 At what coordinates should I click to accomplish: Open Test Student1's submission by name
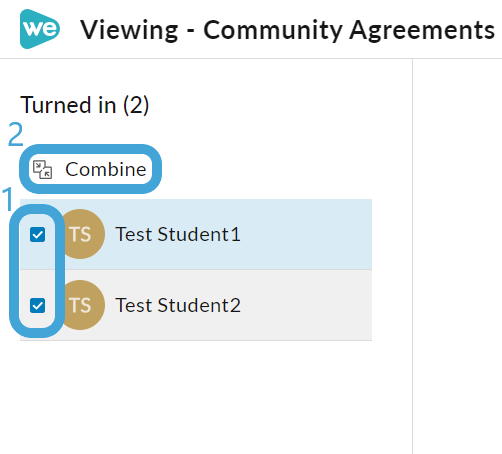pyautogui.click(x=178, y=234)
